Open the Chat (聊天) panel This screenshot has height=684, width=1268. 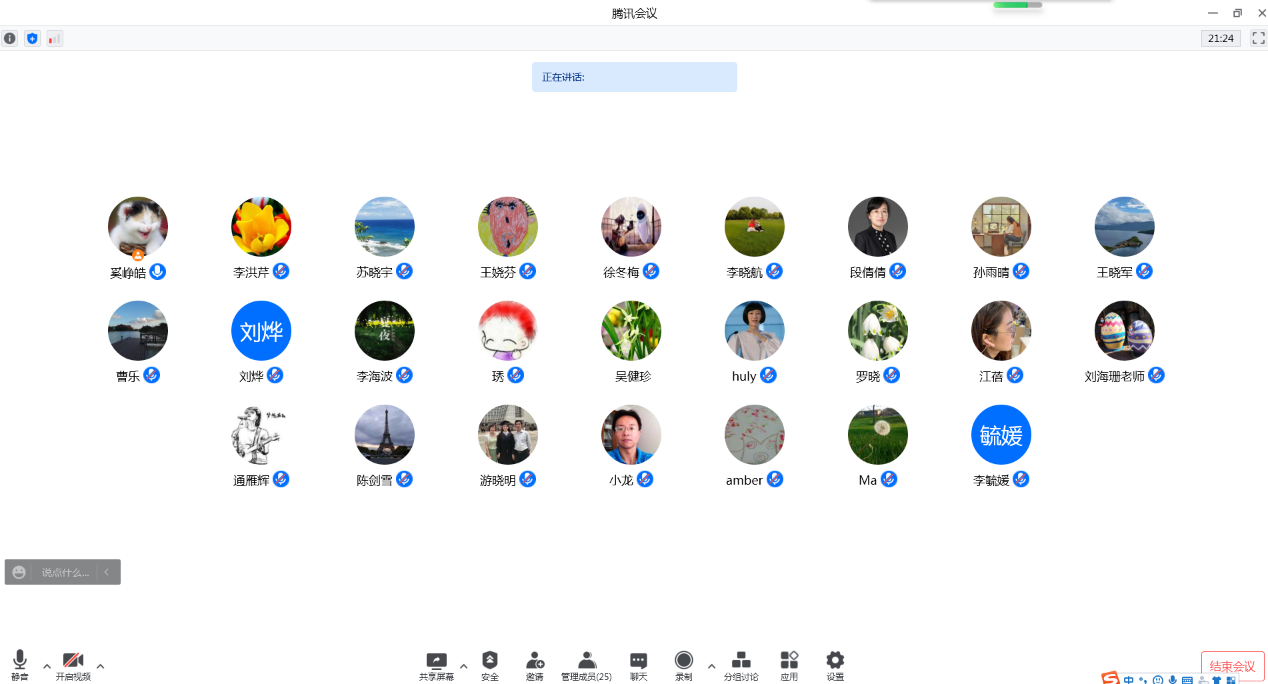638,665
